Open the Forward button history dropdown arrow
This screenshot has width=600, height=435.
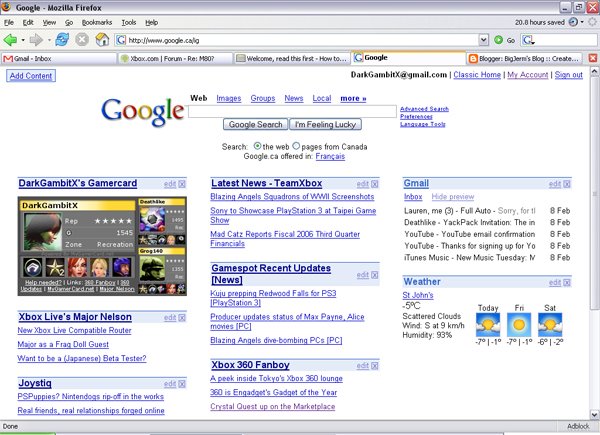tap(49, 40)
